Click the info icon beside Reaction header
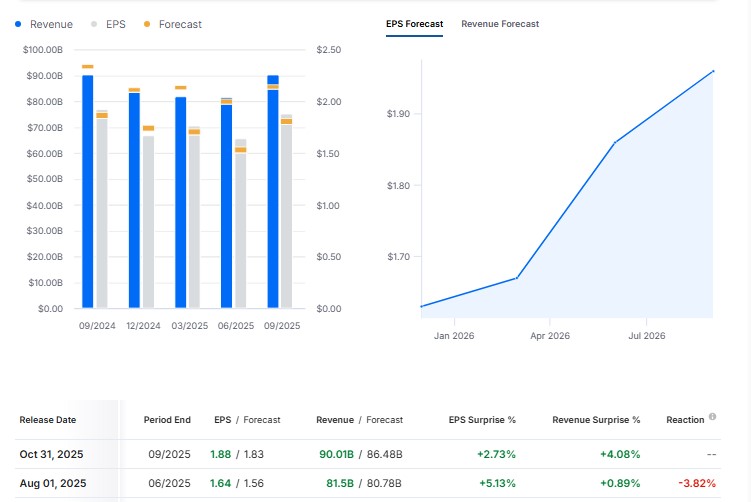This screenshot has height=502, width=751. 712,417
